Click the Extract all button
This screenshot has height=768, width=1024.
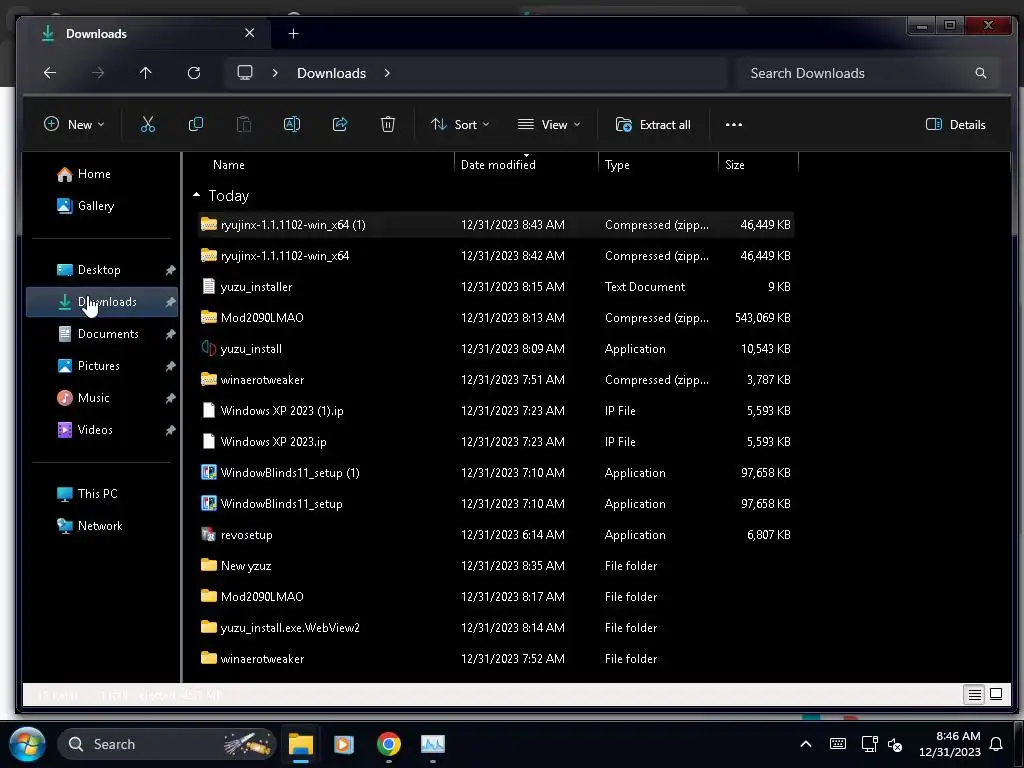652,124
